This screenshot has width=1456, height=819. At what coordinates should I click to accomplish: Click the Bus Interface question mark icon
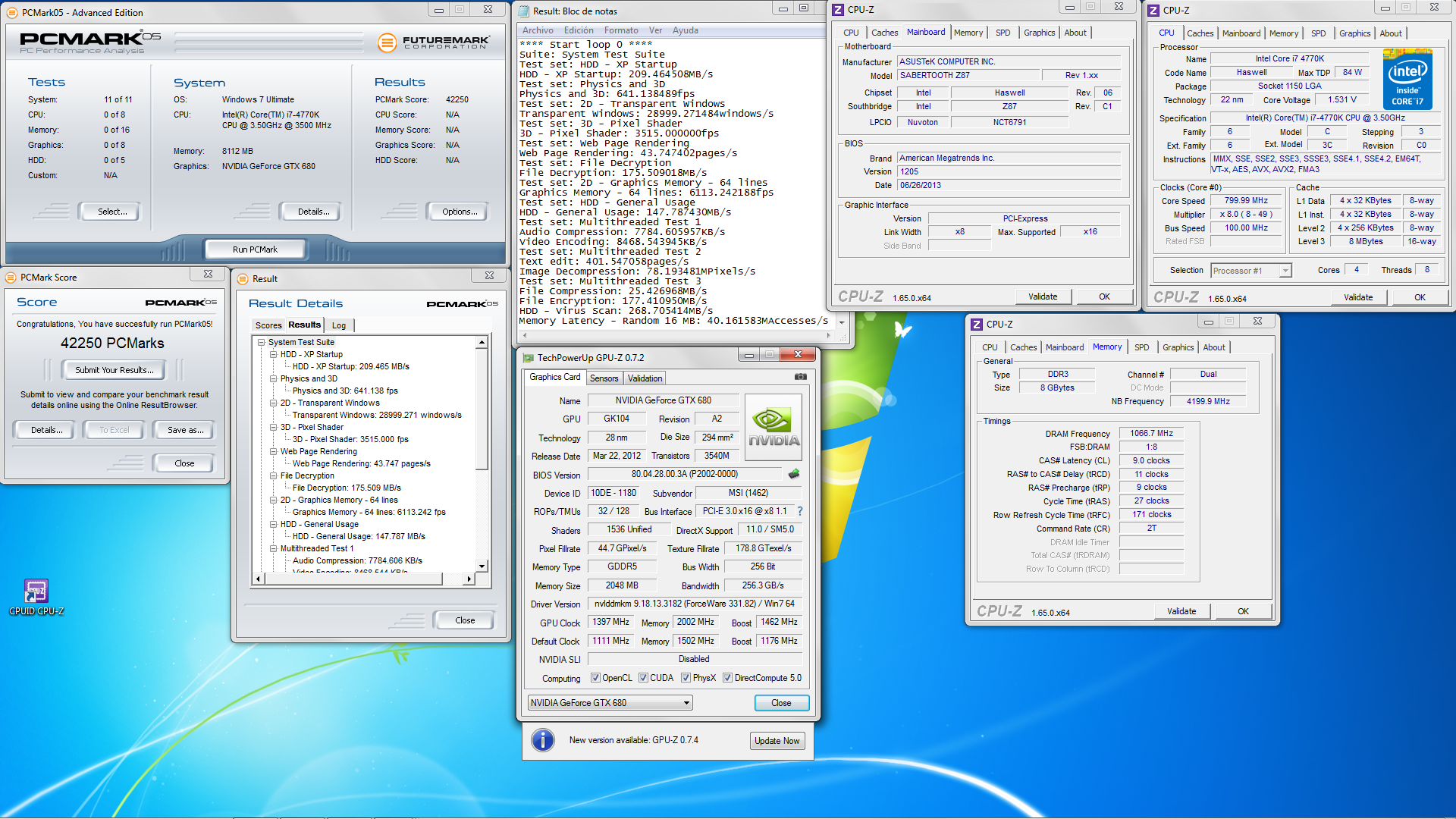pyautogui.click(x=800, y=511)
